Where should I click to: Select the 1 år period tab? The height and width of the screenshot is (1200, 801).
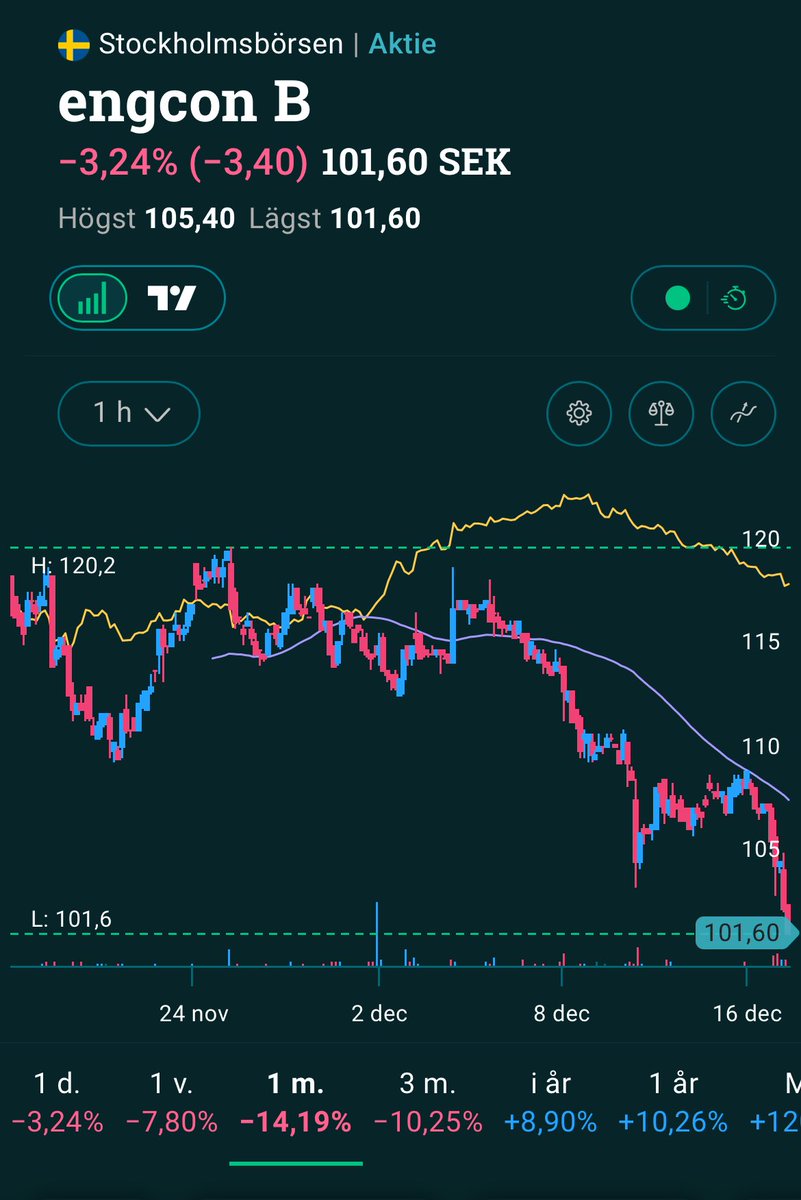673,1102
